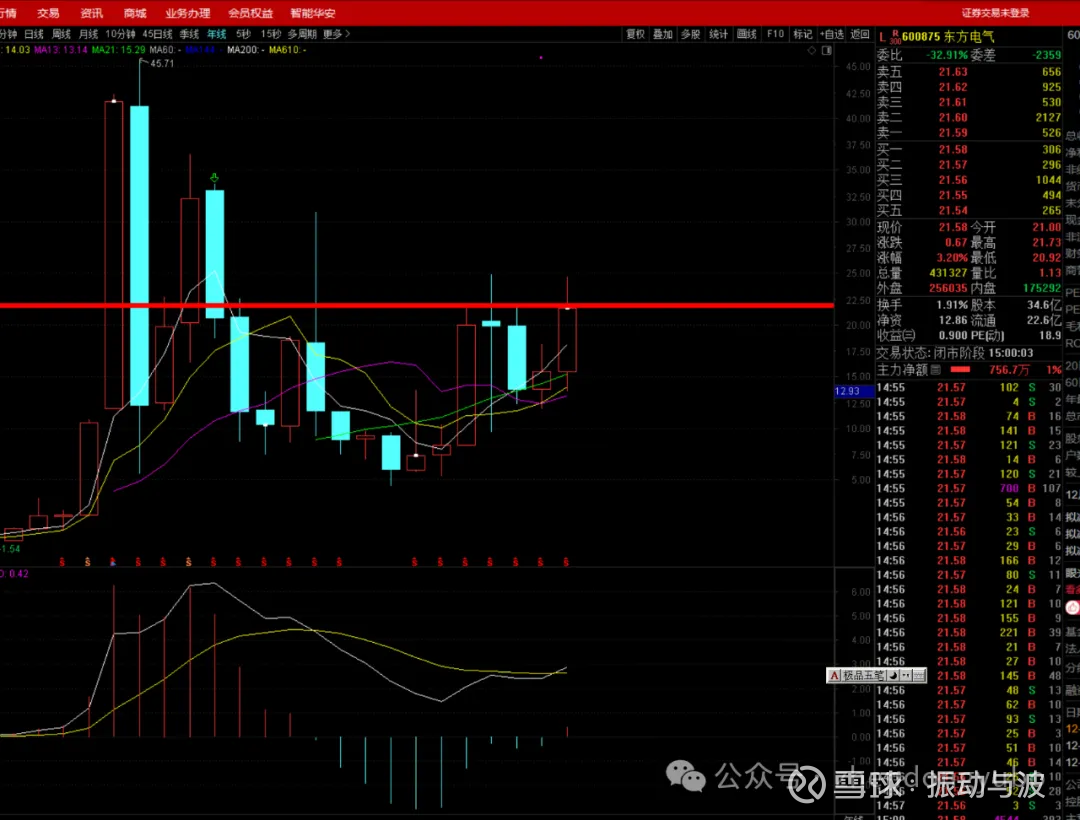Click the +自选 add-to-watchlist button
The height and width of the screenshot is (820, 1080).
(x=831, y=34)
